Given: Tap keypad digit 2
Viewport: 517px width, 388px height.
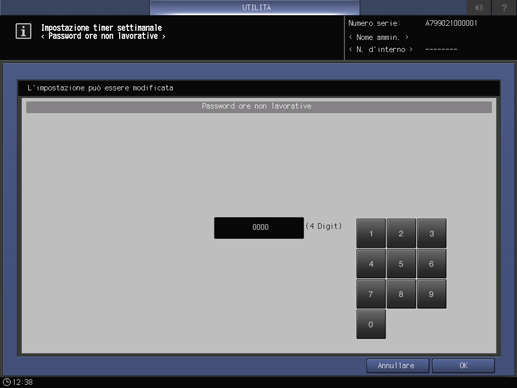Looking at the screenshot, I should click(401, 233).
